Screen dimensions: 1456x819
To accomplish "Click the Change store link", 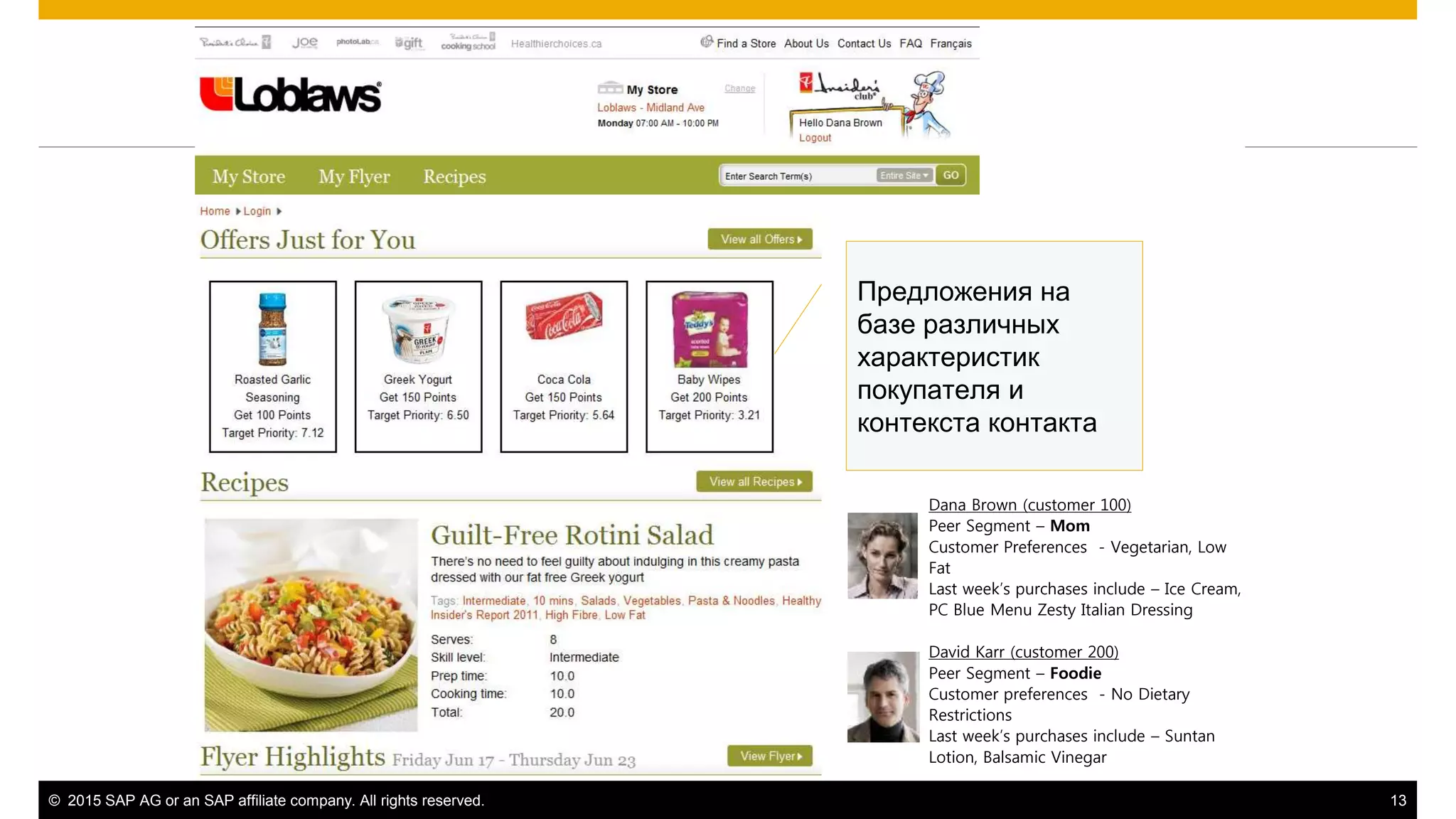I will pyautogui.click(x=739, y=89).
